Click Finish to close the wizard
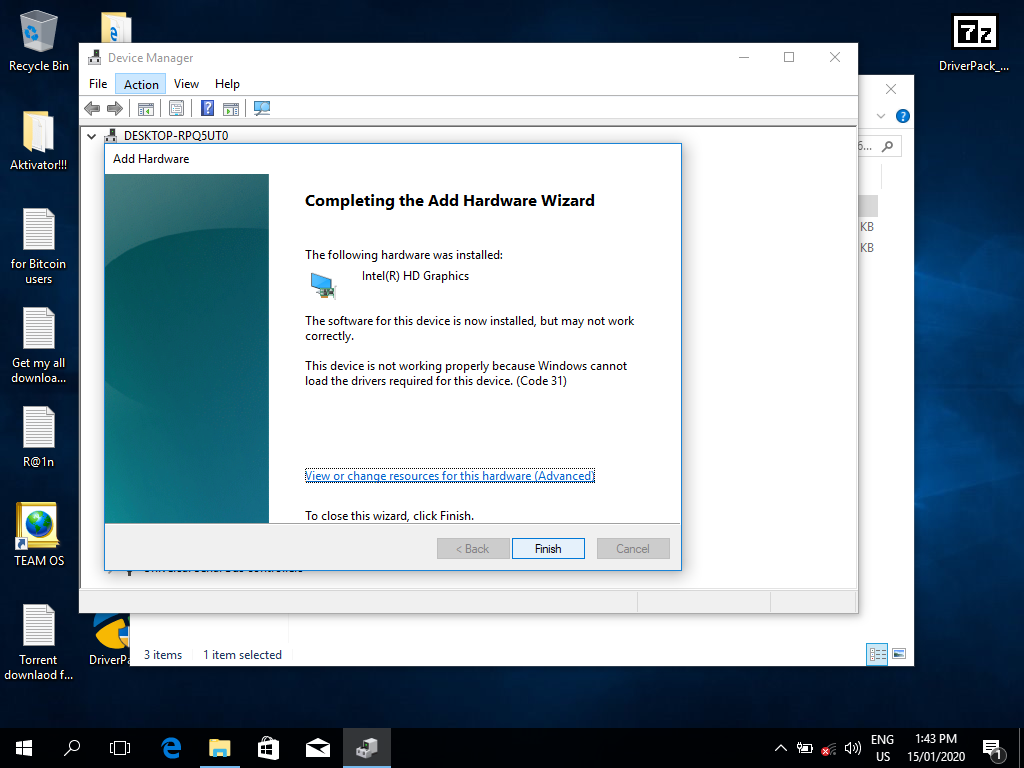 pos(548,549)
